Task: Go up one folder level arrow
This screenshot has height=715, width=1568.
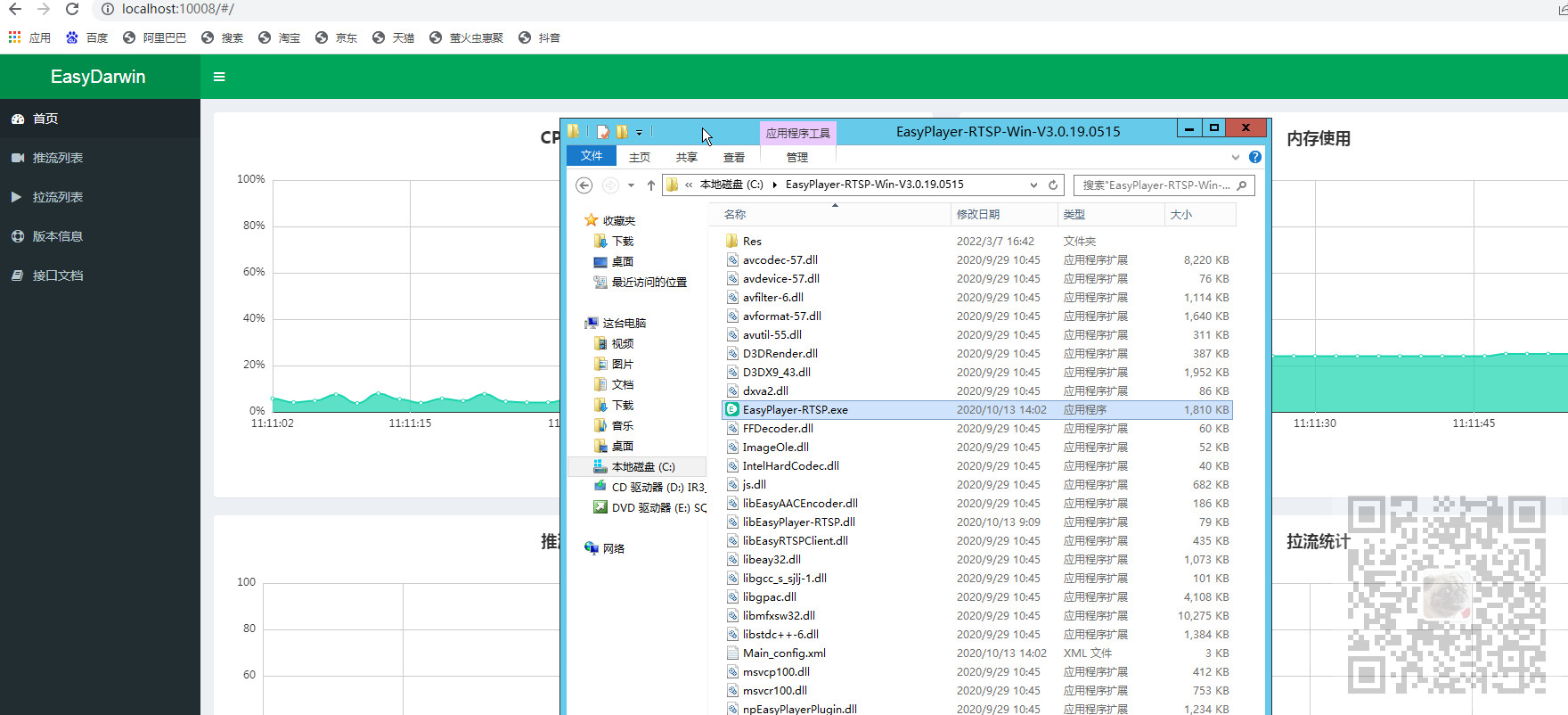Action: [651, 185]
